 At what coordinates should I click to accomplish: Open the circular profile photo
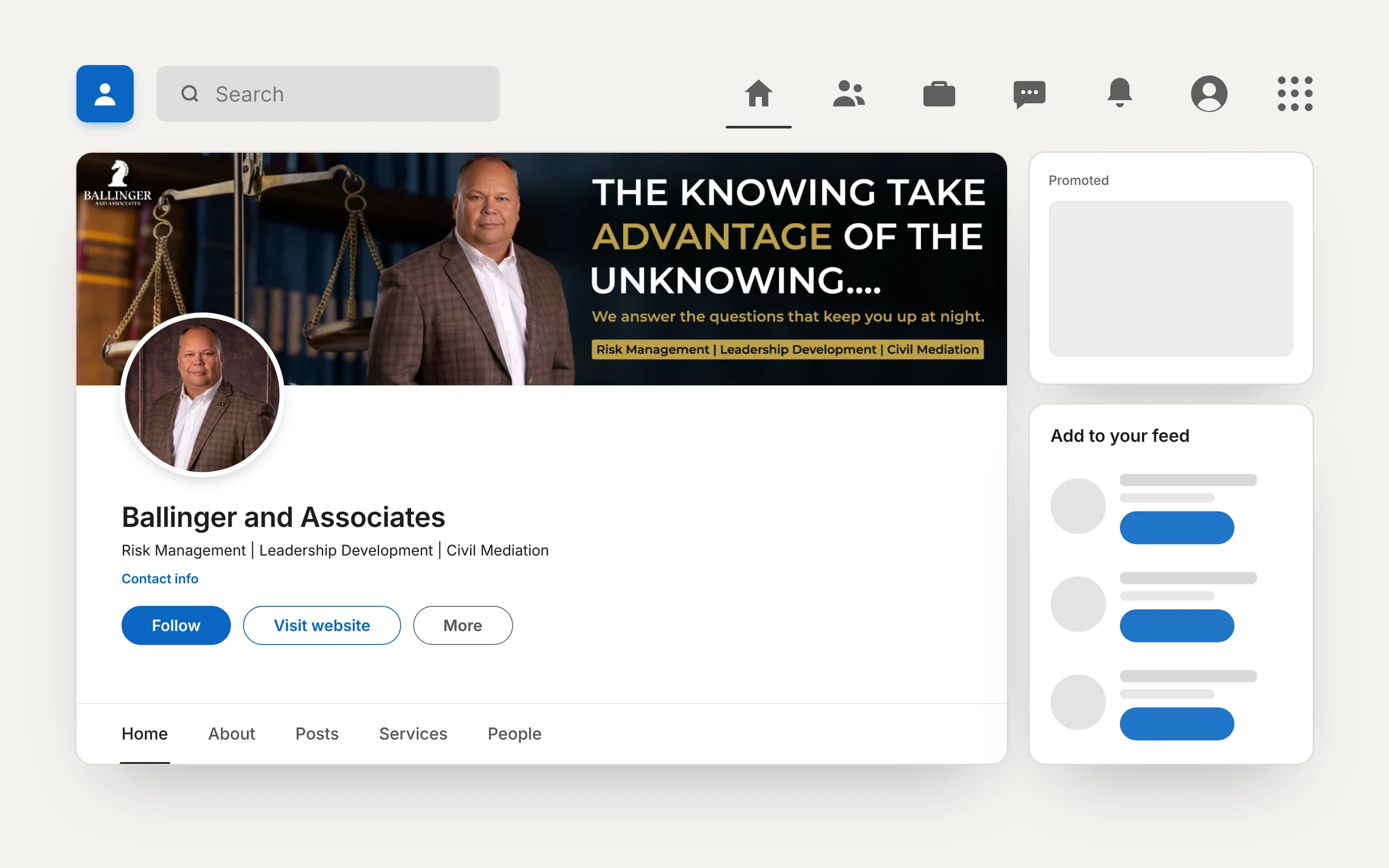point(202,395)
